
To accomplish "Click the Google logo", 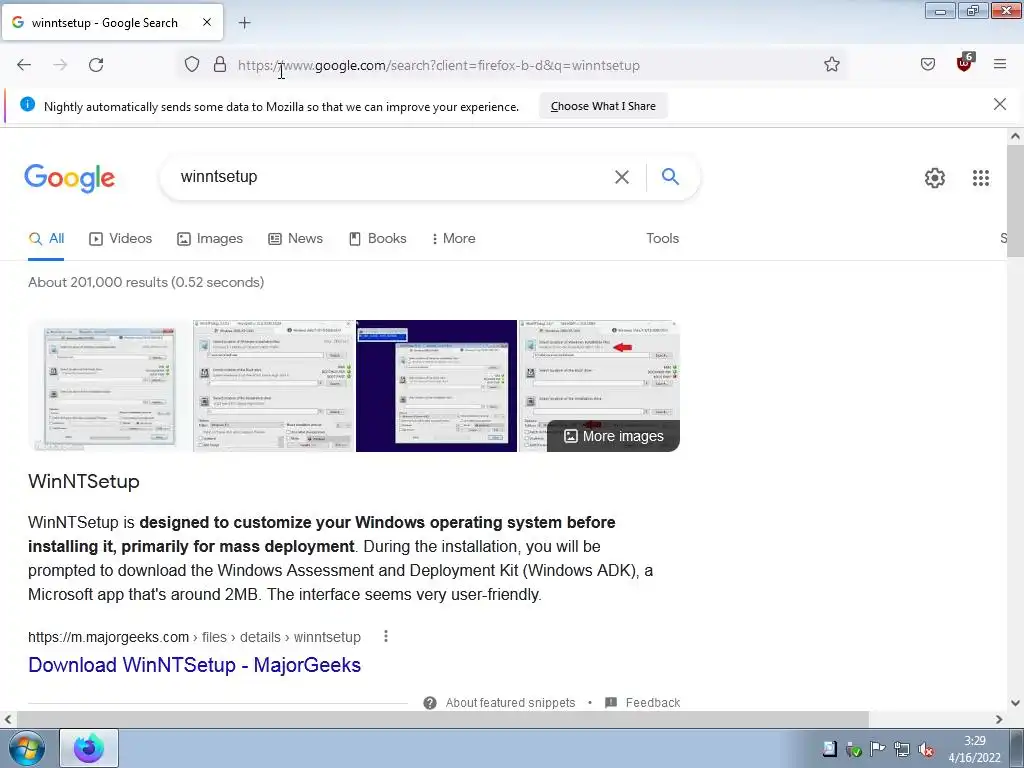I will (x=69, y=178).
